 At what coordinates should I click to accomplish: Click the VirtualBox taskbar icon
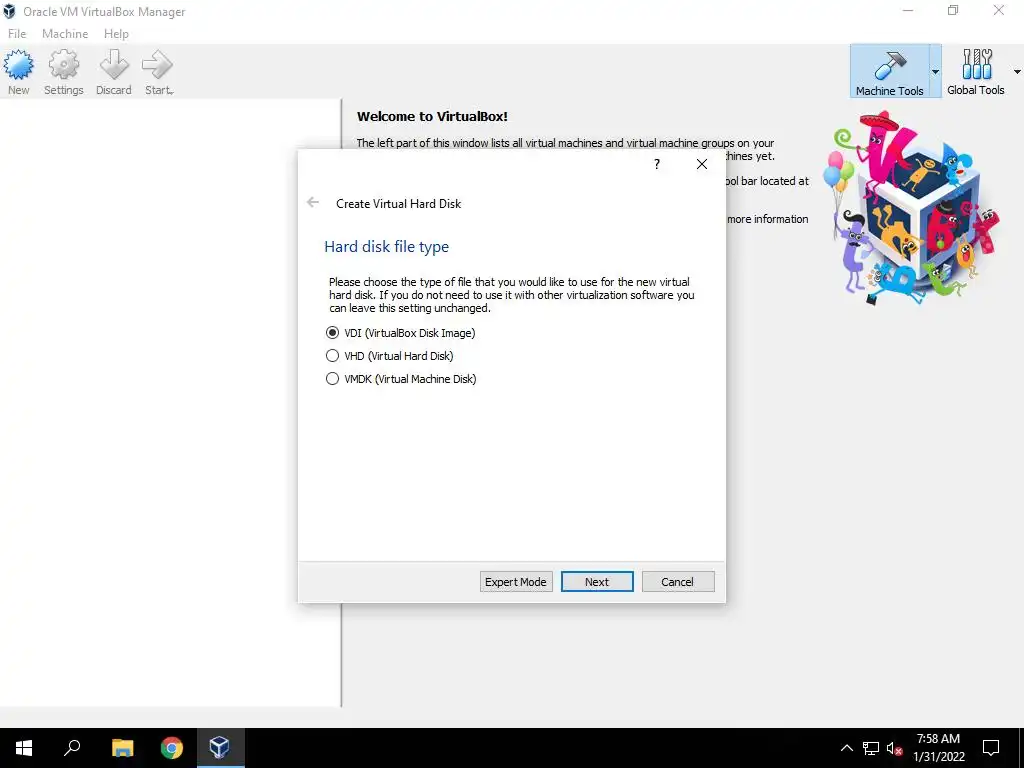coord(219,748)
